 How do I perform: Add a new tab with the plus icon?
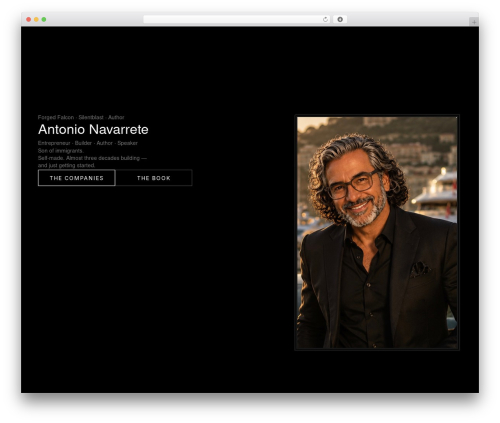tap(474, 22)
